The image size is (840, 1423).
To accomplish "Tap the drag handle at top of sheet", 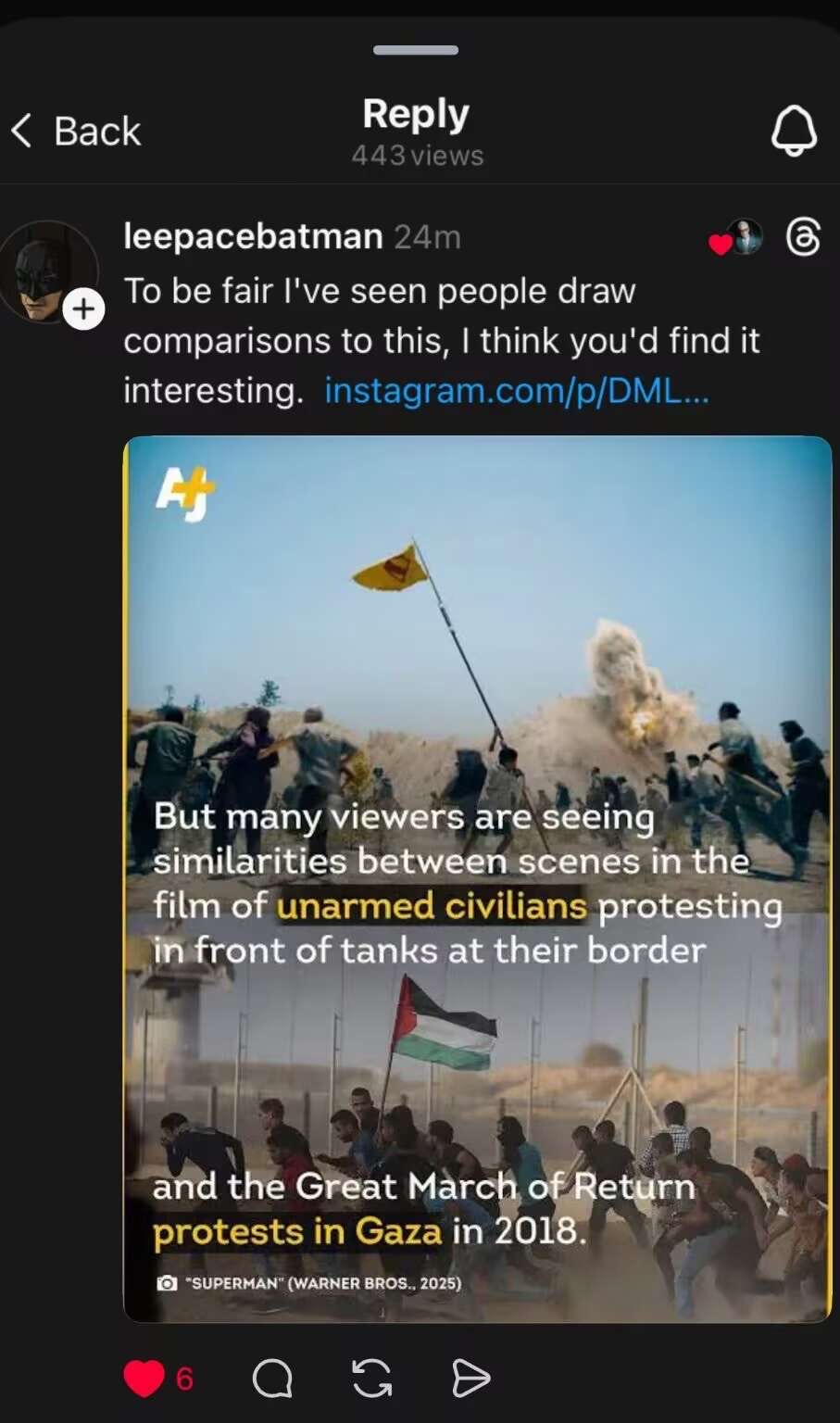I will tap(416, 50).
